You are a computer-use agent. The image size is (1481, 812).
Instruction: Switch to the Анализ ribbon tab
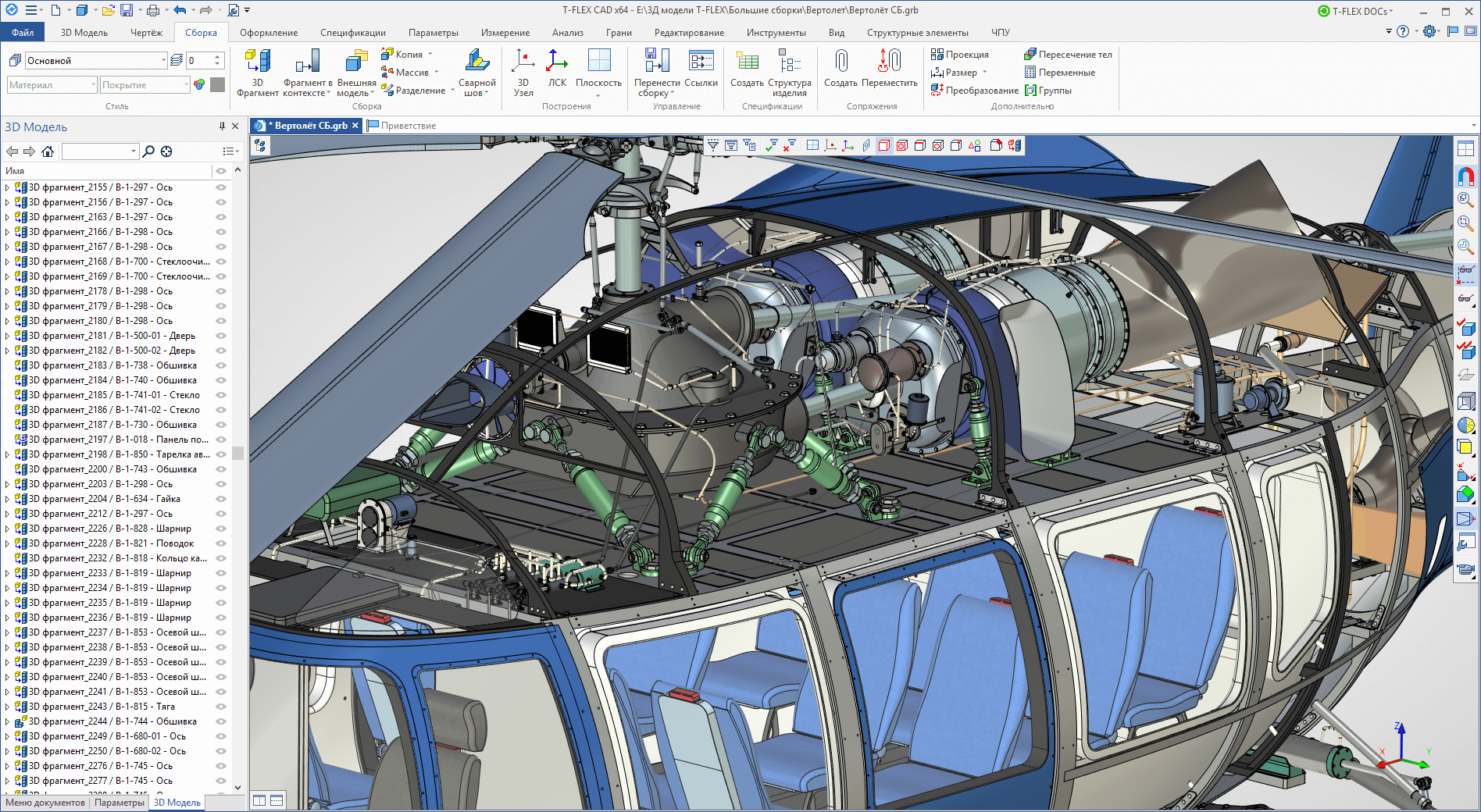click(x=568, y=33)
